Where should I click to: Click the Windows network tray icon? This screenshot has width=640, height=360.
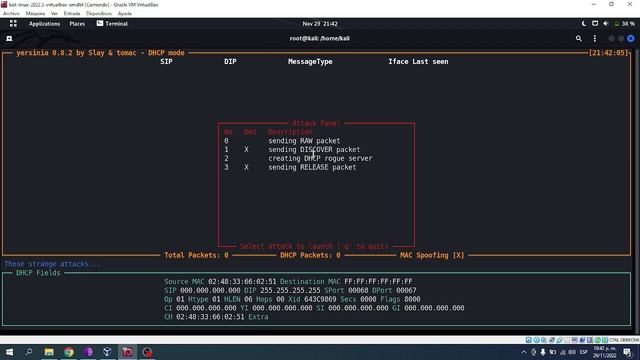(x=563, y=352)
